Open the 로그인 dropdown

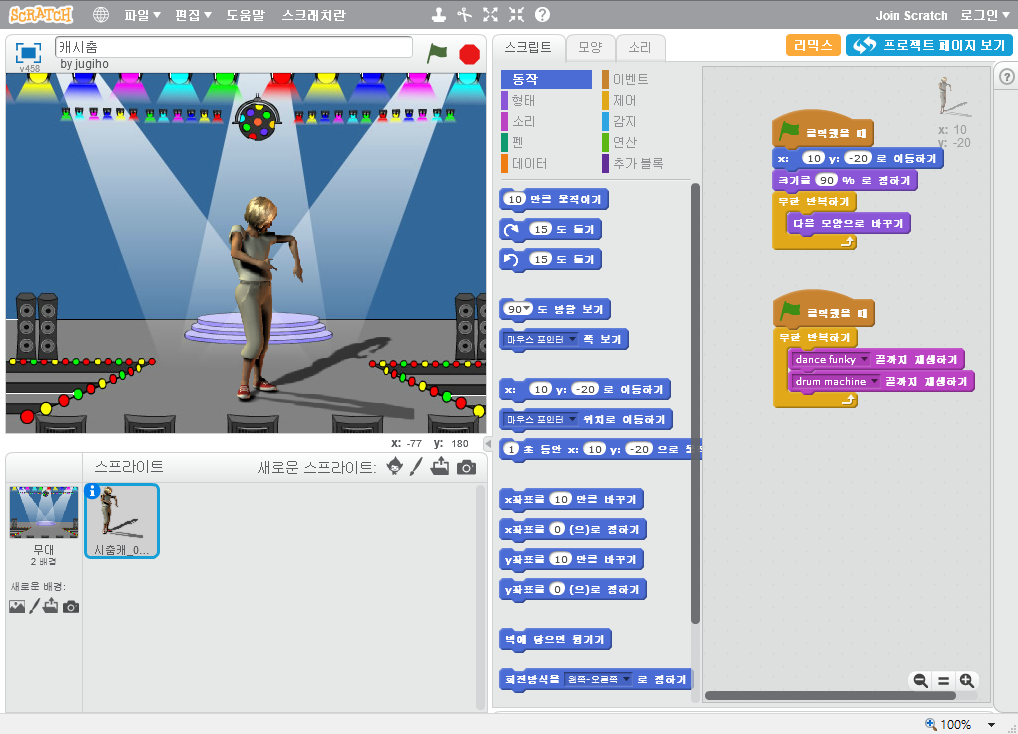pos(984,15)
